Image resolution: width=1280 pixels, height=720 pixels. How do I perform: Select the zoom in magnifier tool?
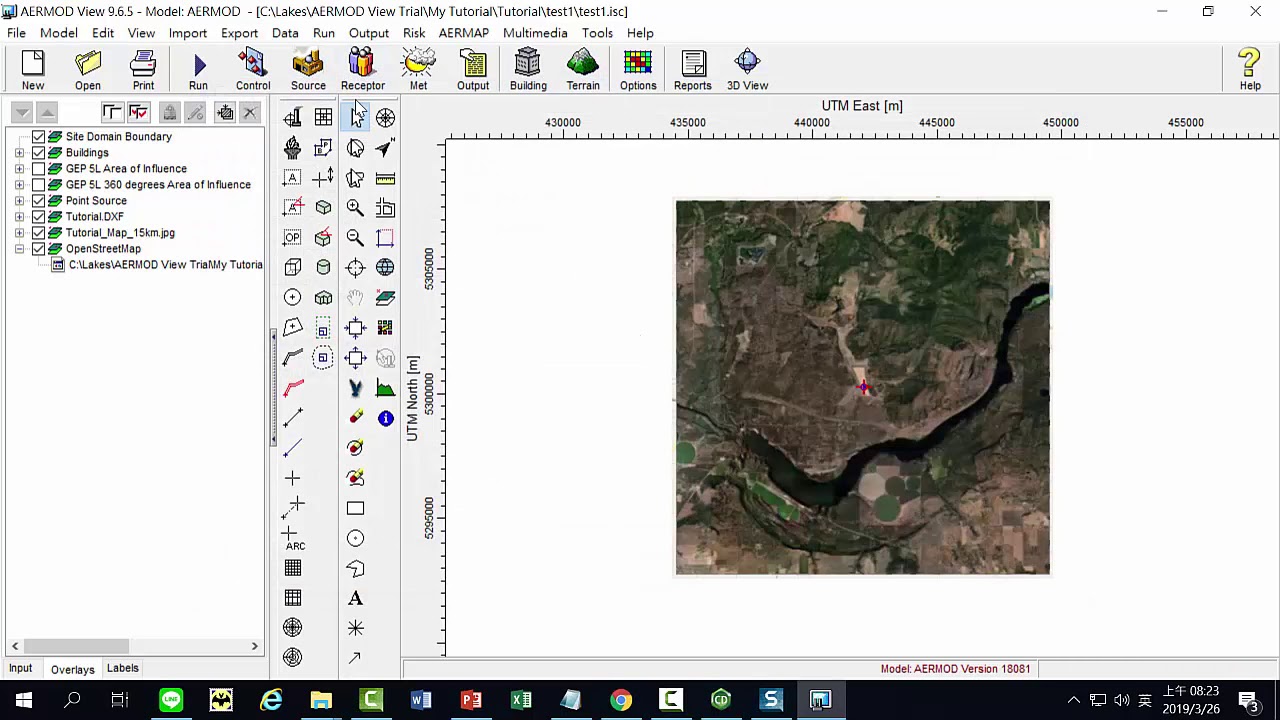[355, 208]
